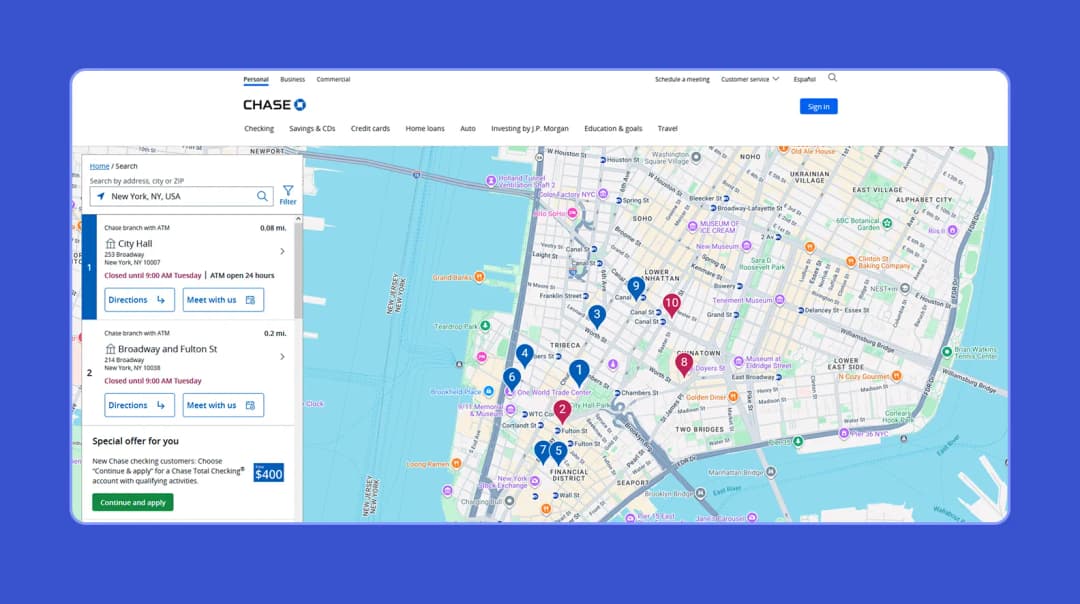Open the Education & goals menu
Screen dimensions: 1080x604
(x=613, y=129)
